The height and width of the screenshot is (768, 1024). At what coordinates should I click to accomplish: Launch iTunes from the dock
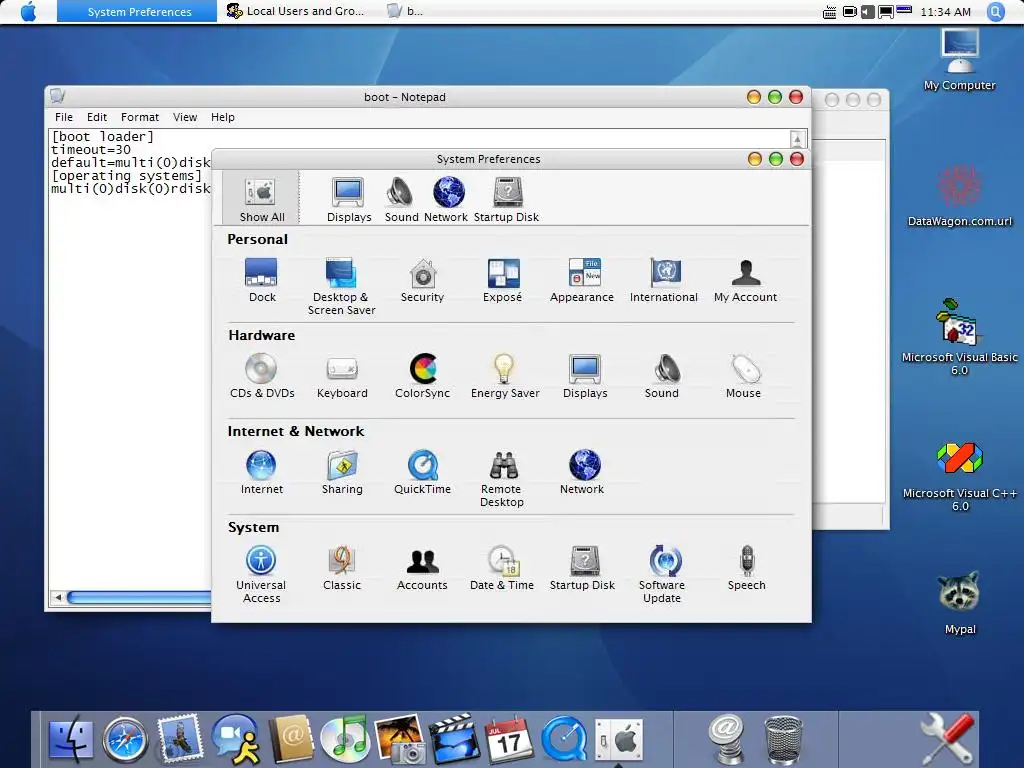point(345,739)
